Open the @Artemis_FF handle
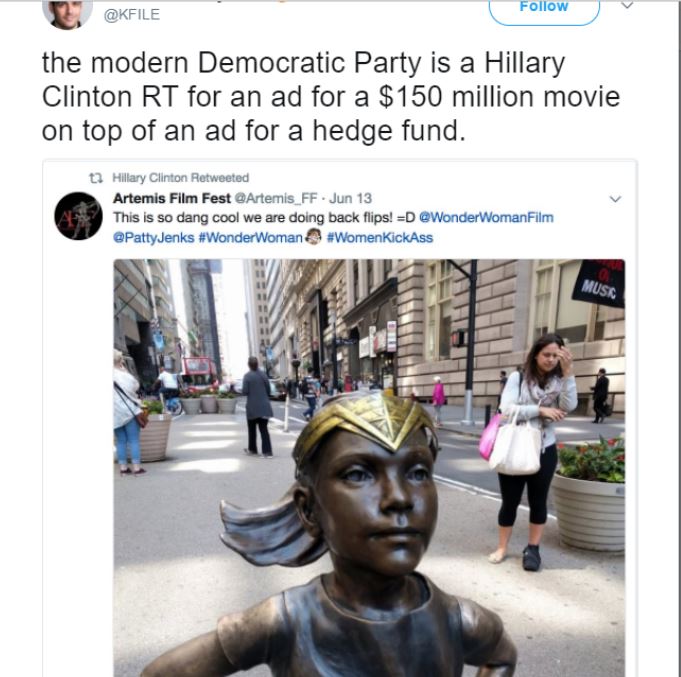Viewport: 681px width, 677px height. 276,198
